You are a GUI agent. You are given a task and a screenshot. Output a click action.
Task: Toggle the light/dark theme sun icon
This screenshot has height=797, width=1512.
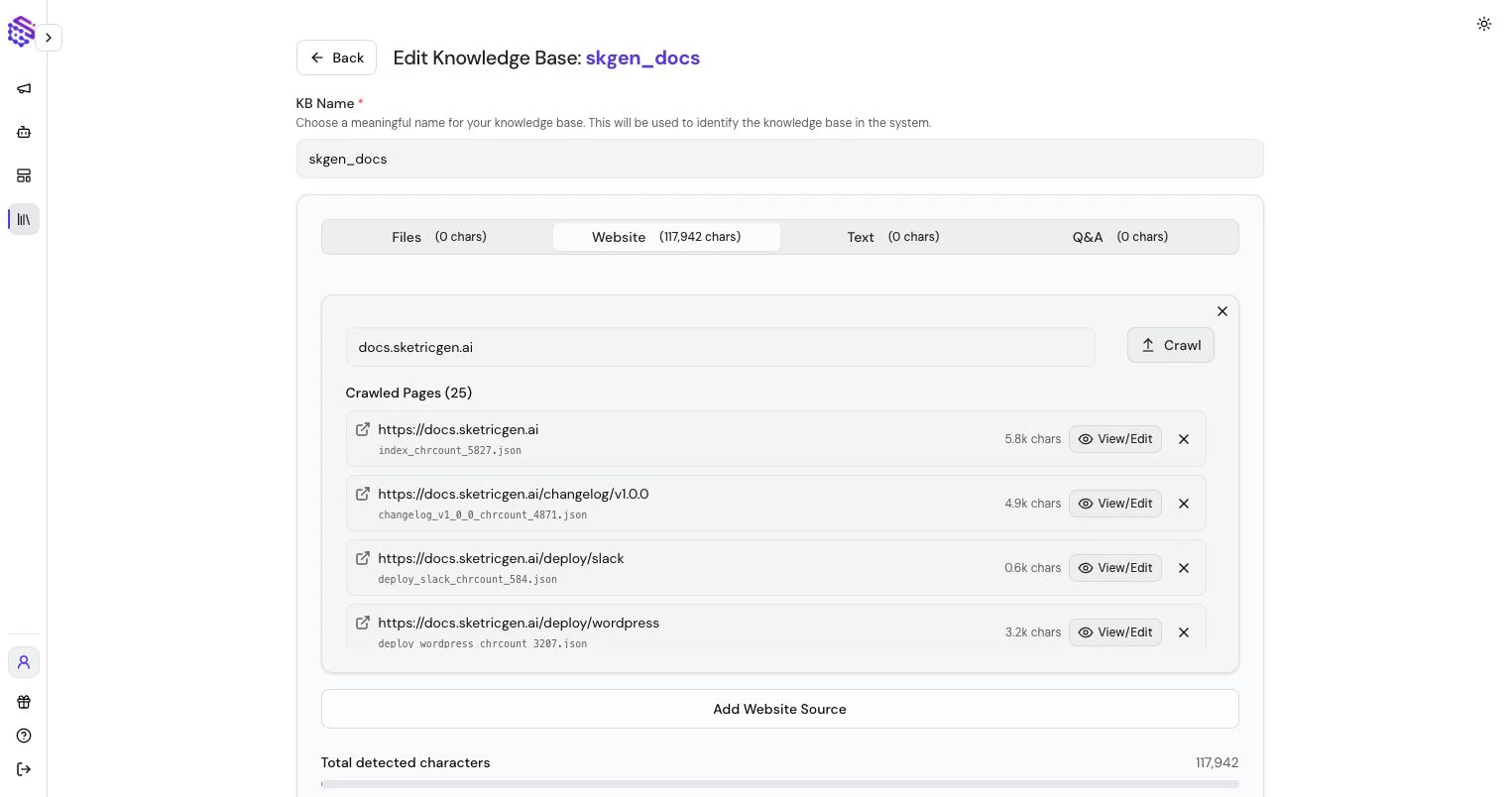1484,24
